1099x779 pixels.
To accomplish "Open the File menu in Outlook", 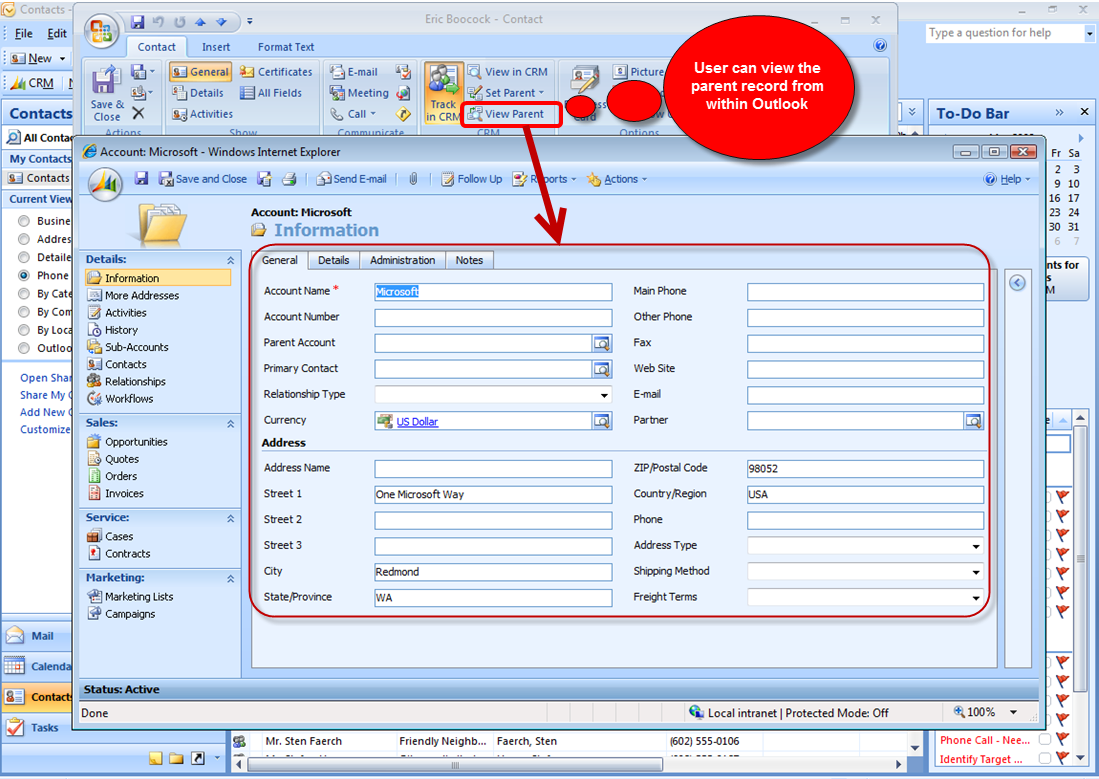I will [x=23, y=33].
